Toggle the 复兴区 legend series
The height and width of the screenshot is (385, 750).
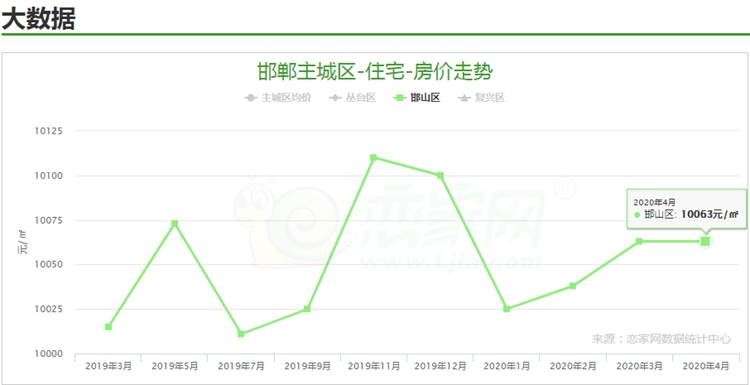pyautogui.click(x=482, y=98)
